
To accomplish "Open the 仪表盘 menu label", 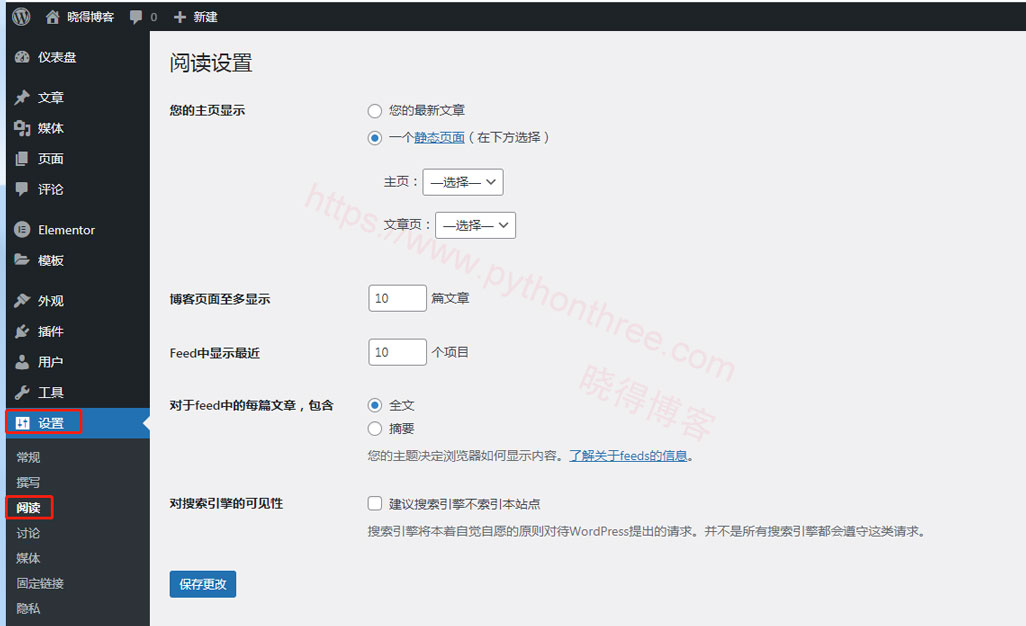I will pos(57,57).
